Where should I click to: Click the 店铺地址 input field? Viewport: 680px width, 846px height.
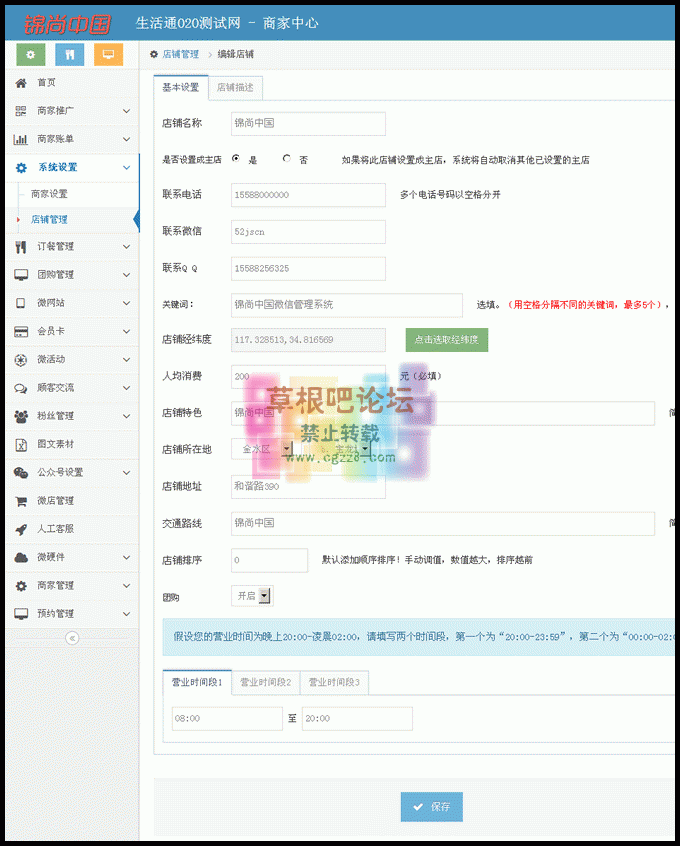pos(308,487)
